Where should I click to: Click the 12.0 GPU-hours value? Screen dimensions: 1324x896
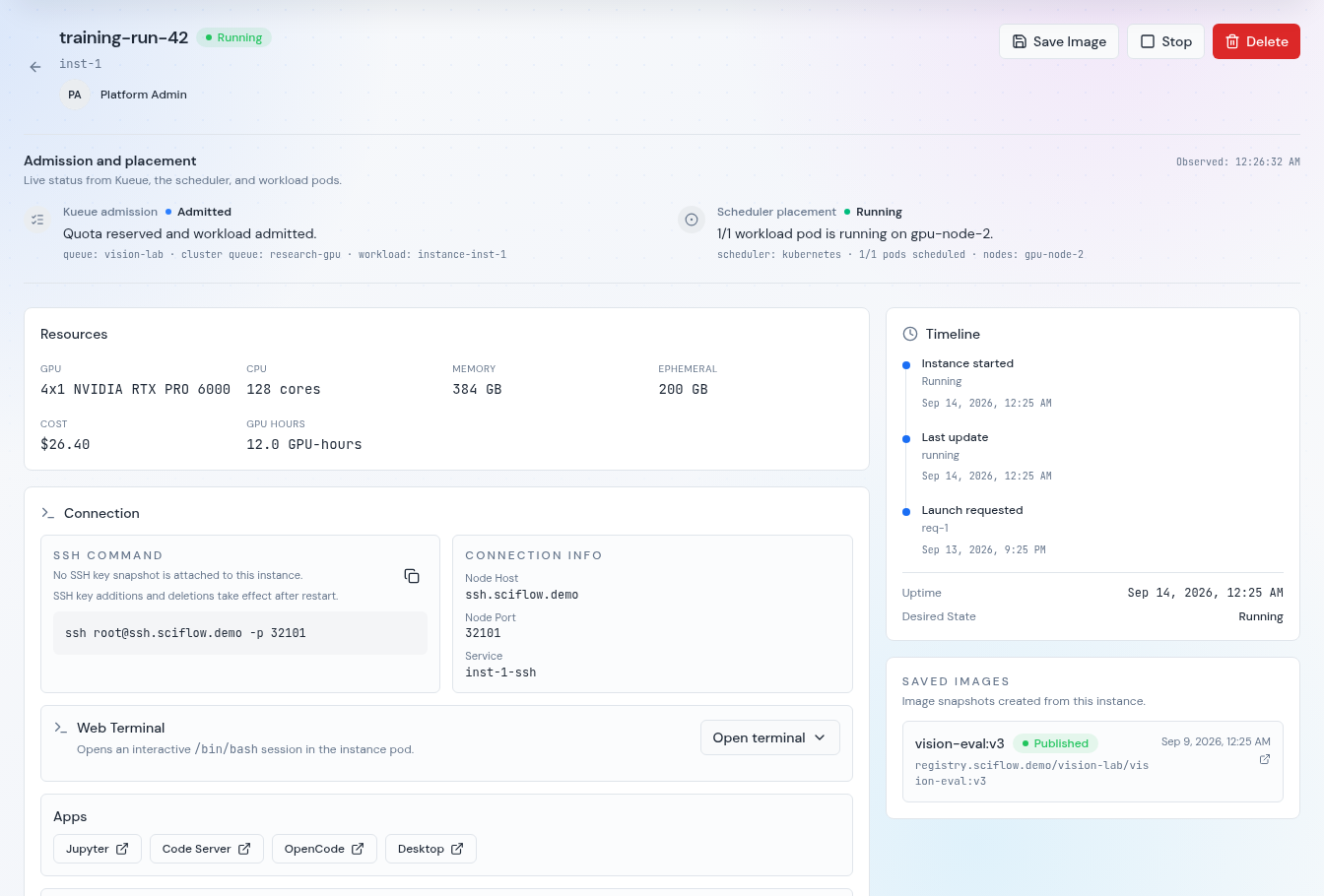point(304,444)
